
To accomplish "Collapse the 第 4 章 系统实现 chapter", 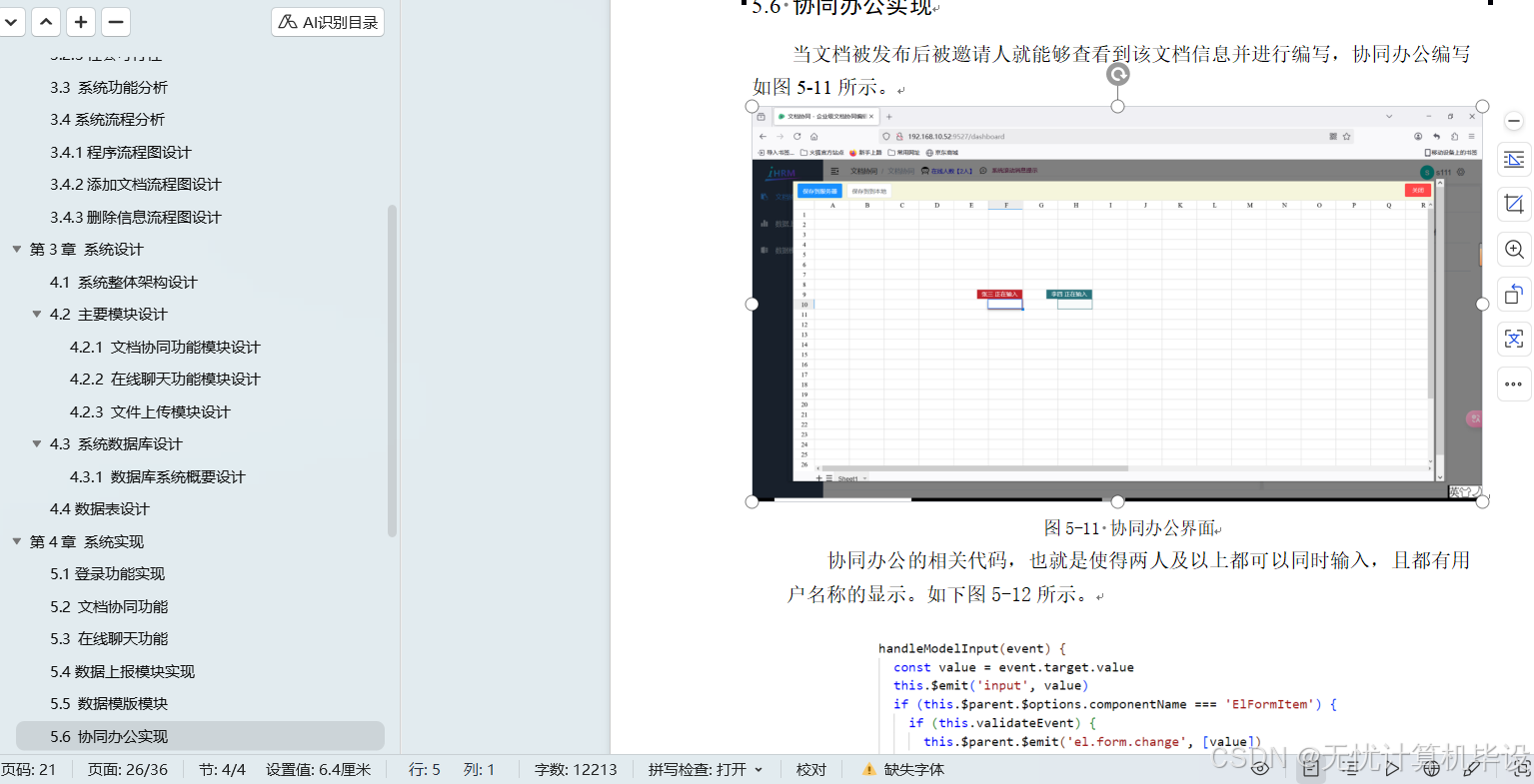I will click(x=16, y=541).
